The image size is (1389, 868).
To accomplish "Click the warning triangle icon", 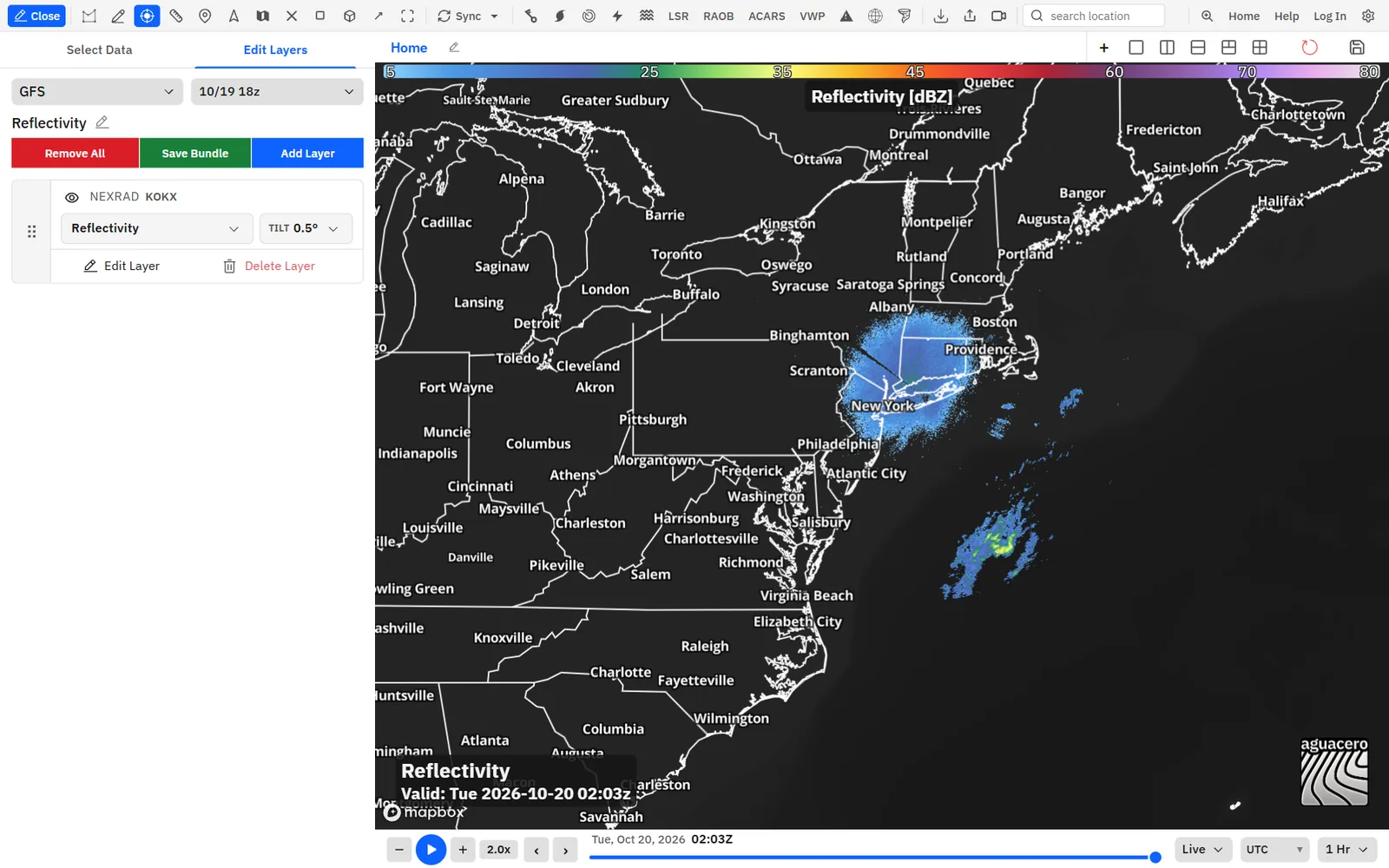I will coord(846,16).
